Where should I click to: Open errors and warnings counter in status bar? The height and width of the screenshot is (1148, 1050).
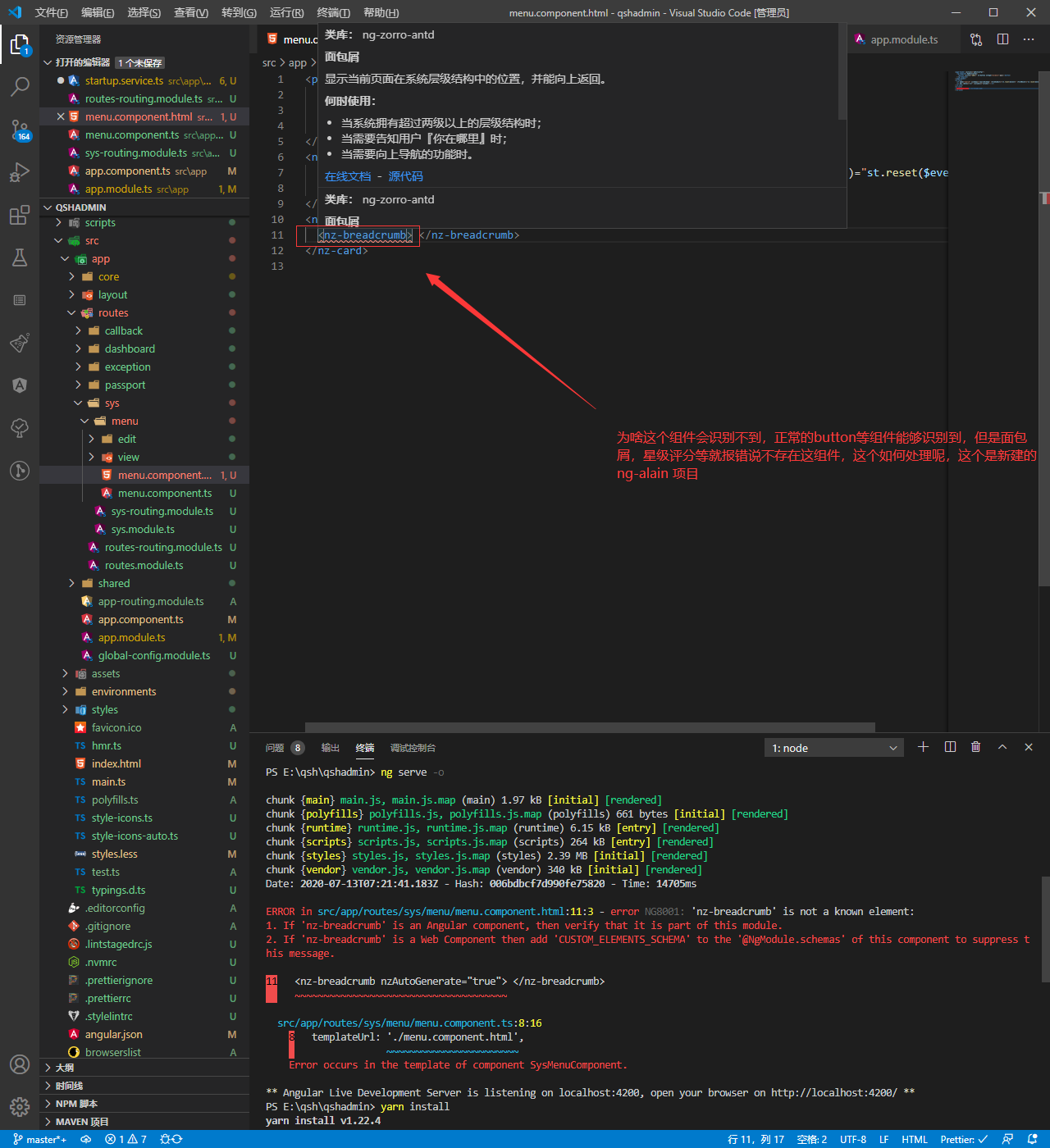click(x=126, y=1139)
